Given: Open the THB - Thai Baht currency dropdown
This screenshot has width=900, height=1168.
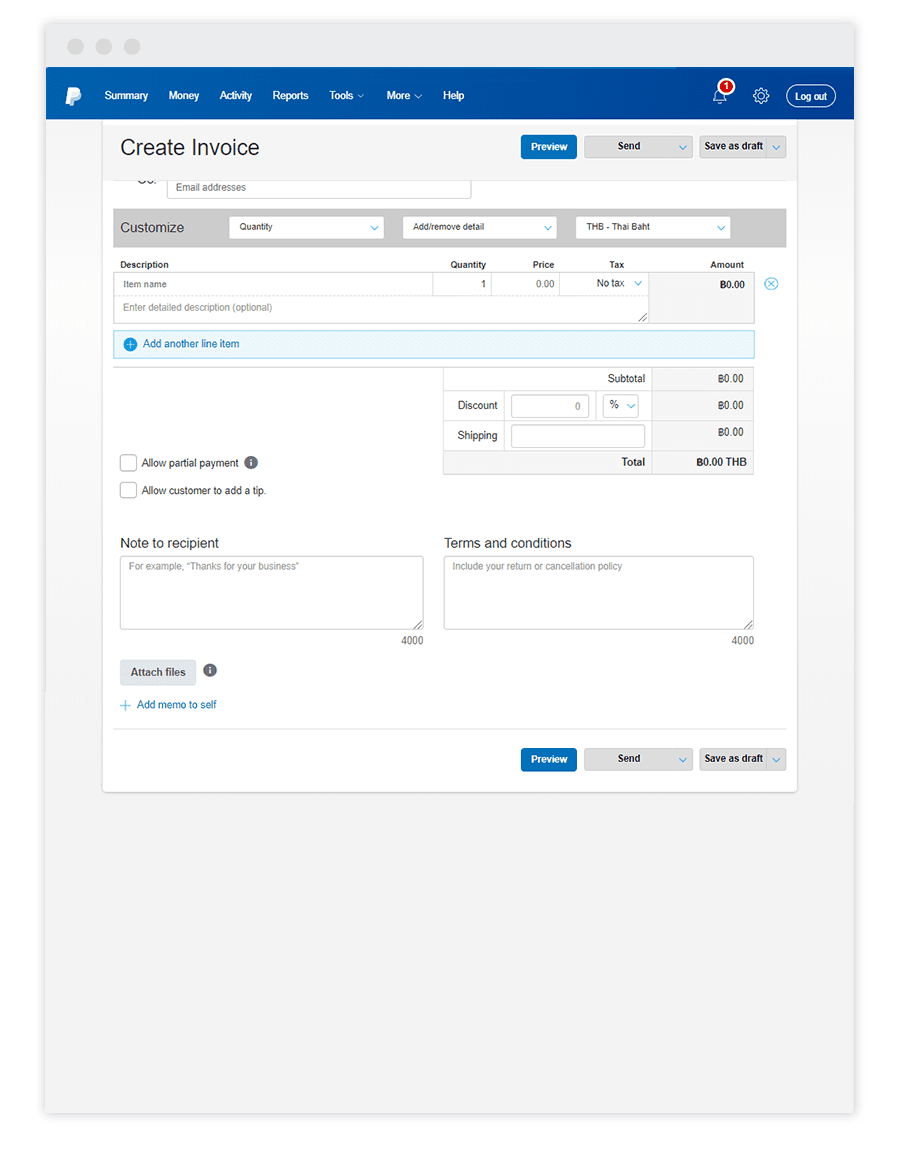Looking at the screenshot, I should point(653,227).
